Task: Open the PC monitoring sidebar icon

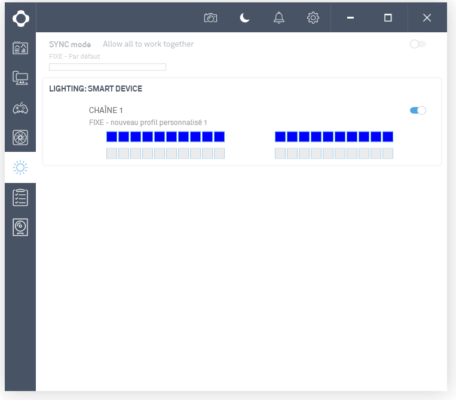Action: tap(20, 78)
